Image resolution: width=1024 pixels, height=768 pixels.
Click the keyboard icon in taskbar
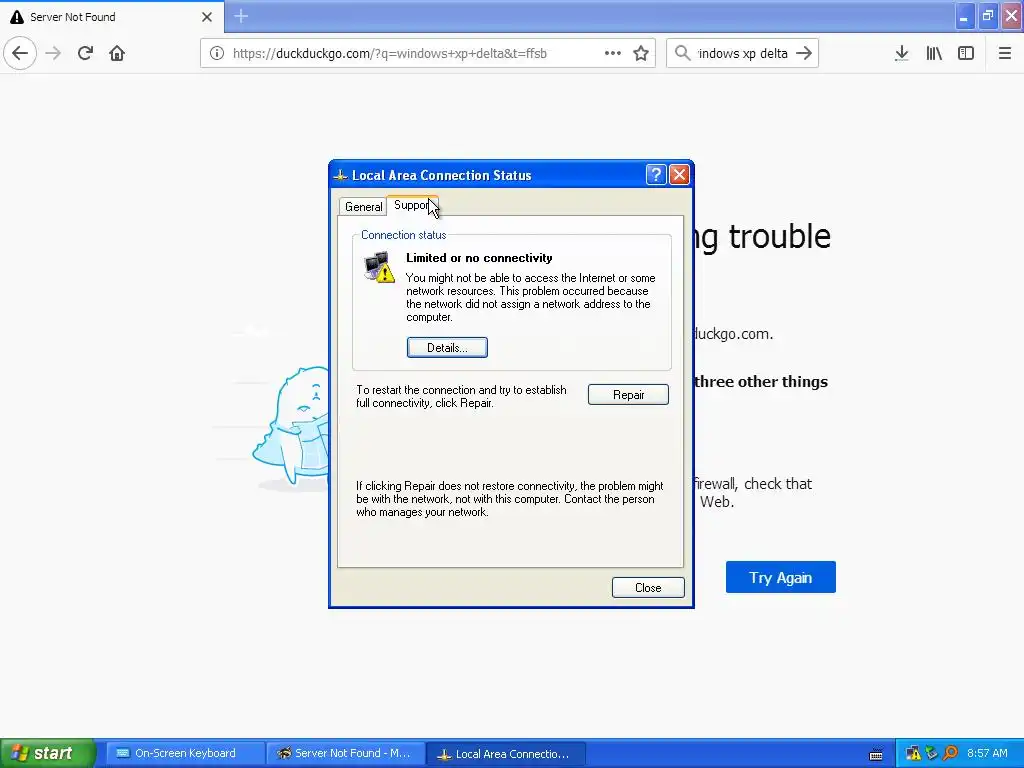point(876,755)
